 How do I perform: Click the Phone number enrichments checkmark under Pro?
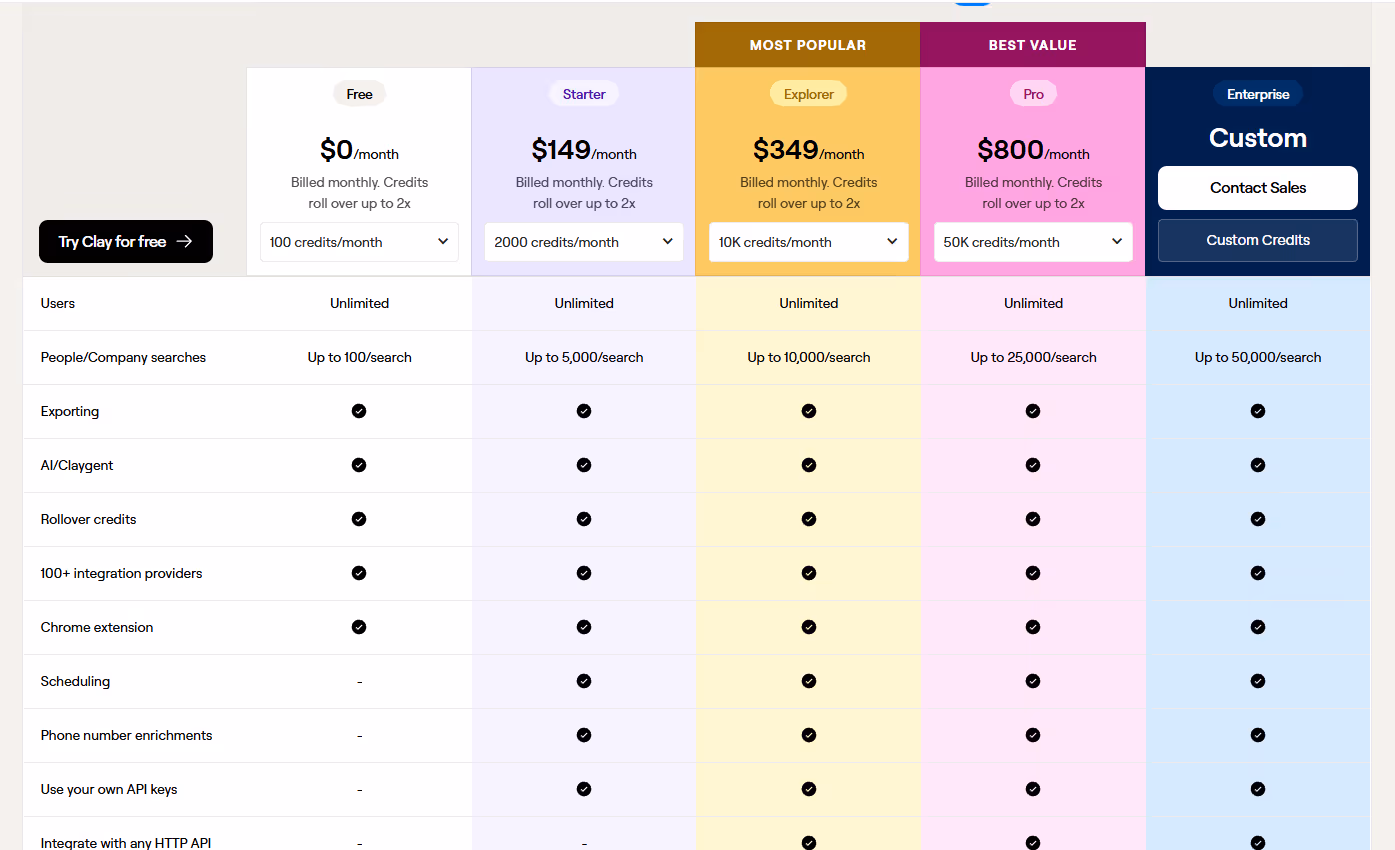coord(1033,735)
